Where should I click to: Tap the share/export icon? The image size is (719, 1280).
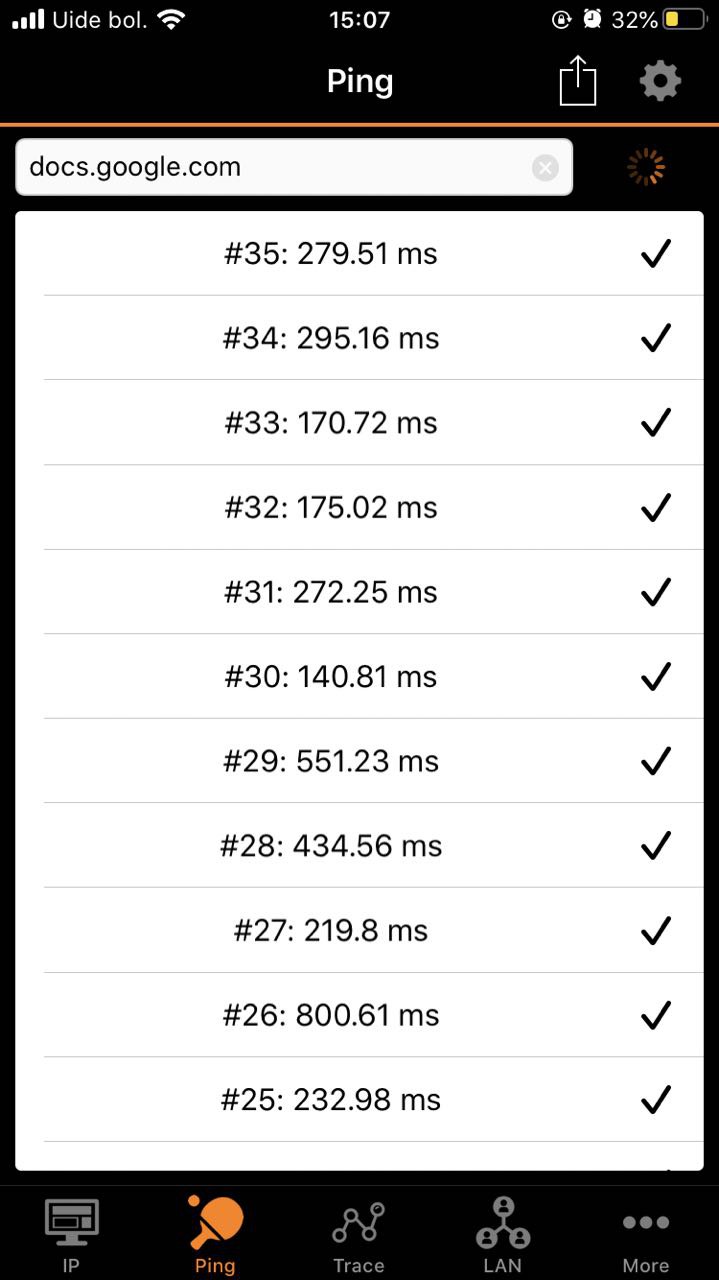[577, 80]
